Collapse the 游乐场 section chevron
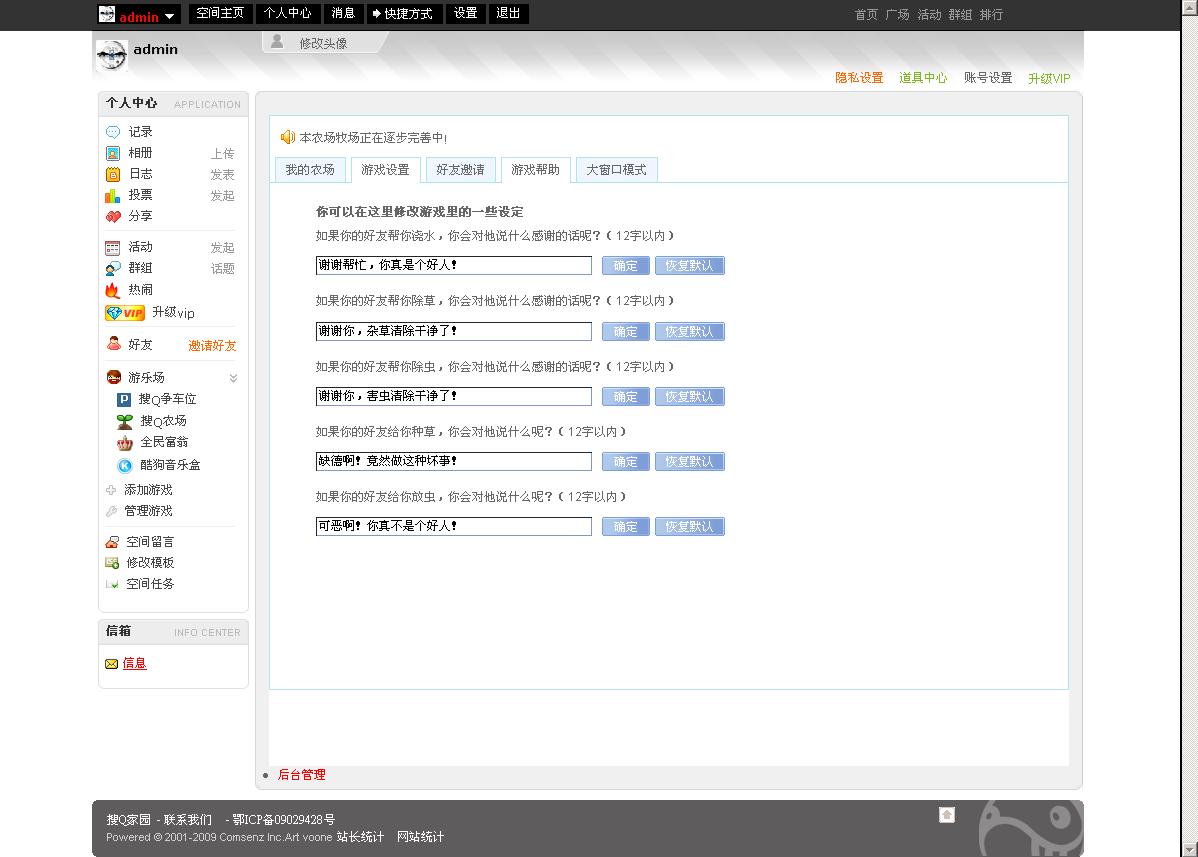 click(233, 378)
